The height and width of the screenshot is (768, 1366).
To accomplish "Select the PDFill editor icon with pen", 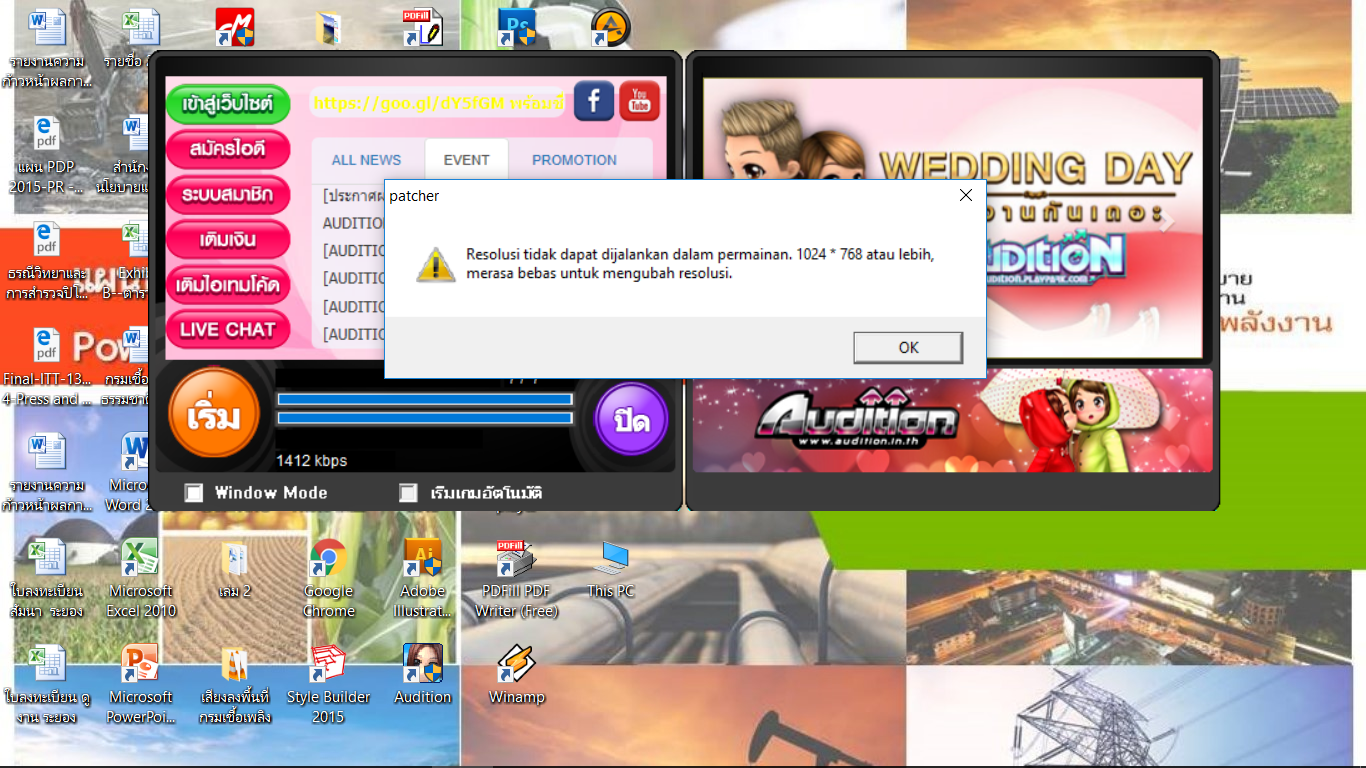I will tap(423, 27).
